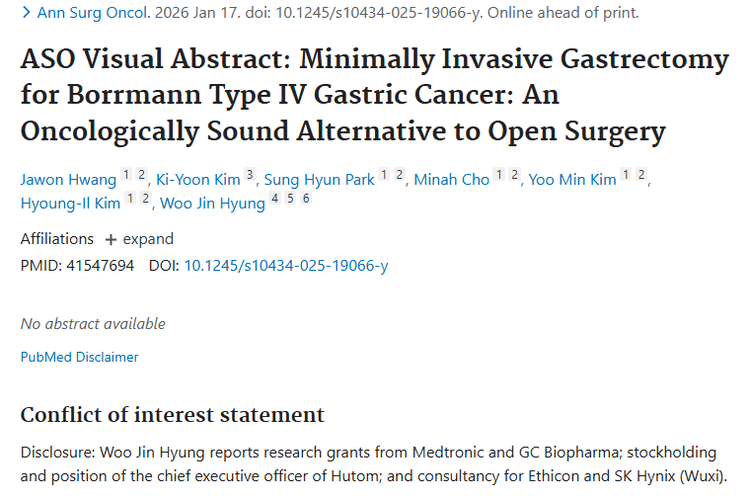
Task: Click the ASO Visual Abstract article title
Action: [374, 95]
